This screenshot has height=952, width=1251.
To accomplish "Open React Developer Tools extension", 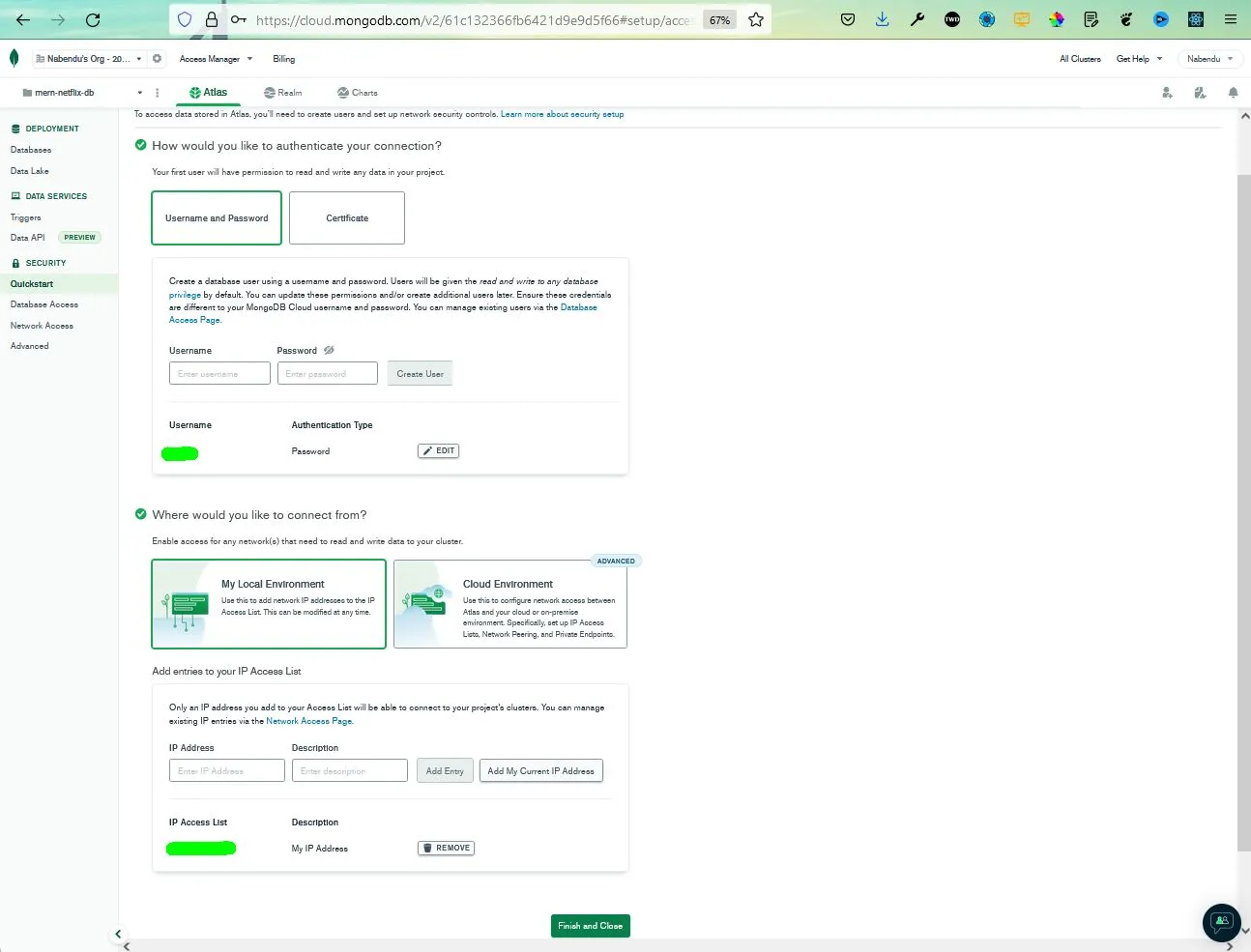I will (1196, 19).
